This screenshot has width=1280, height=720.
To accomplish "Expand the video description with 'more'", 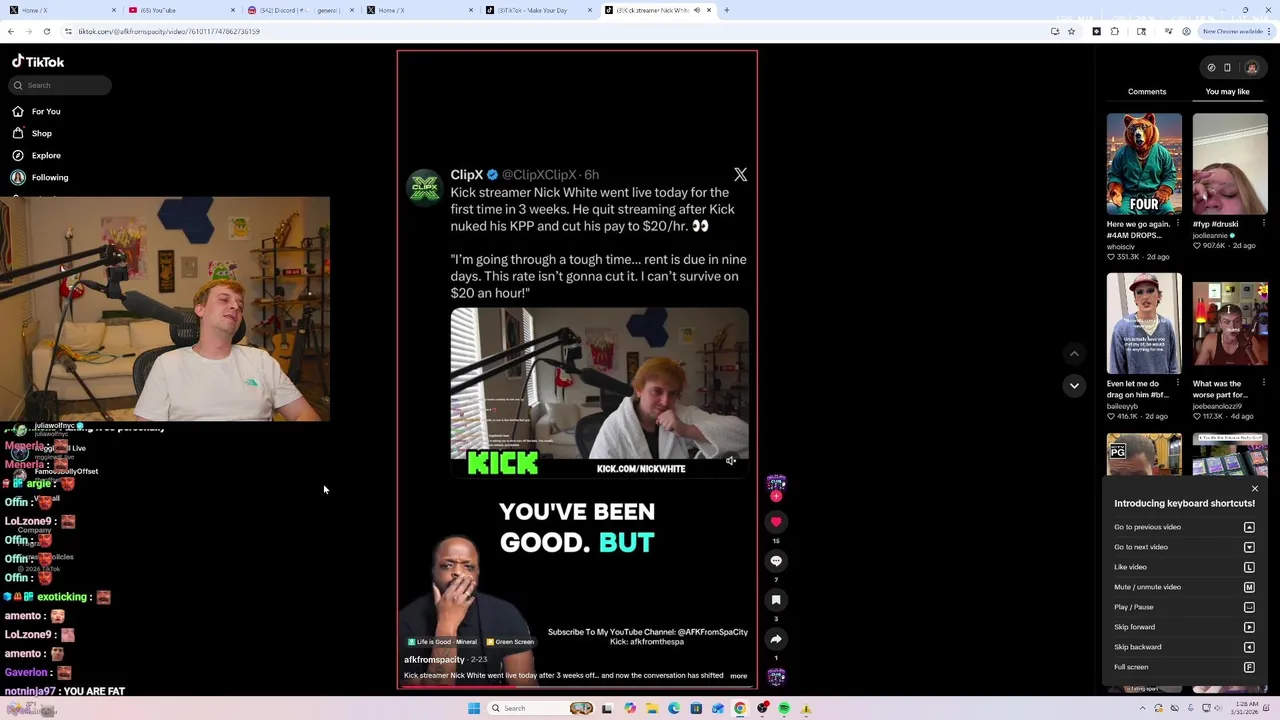I will [x=738, y=676].
